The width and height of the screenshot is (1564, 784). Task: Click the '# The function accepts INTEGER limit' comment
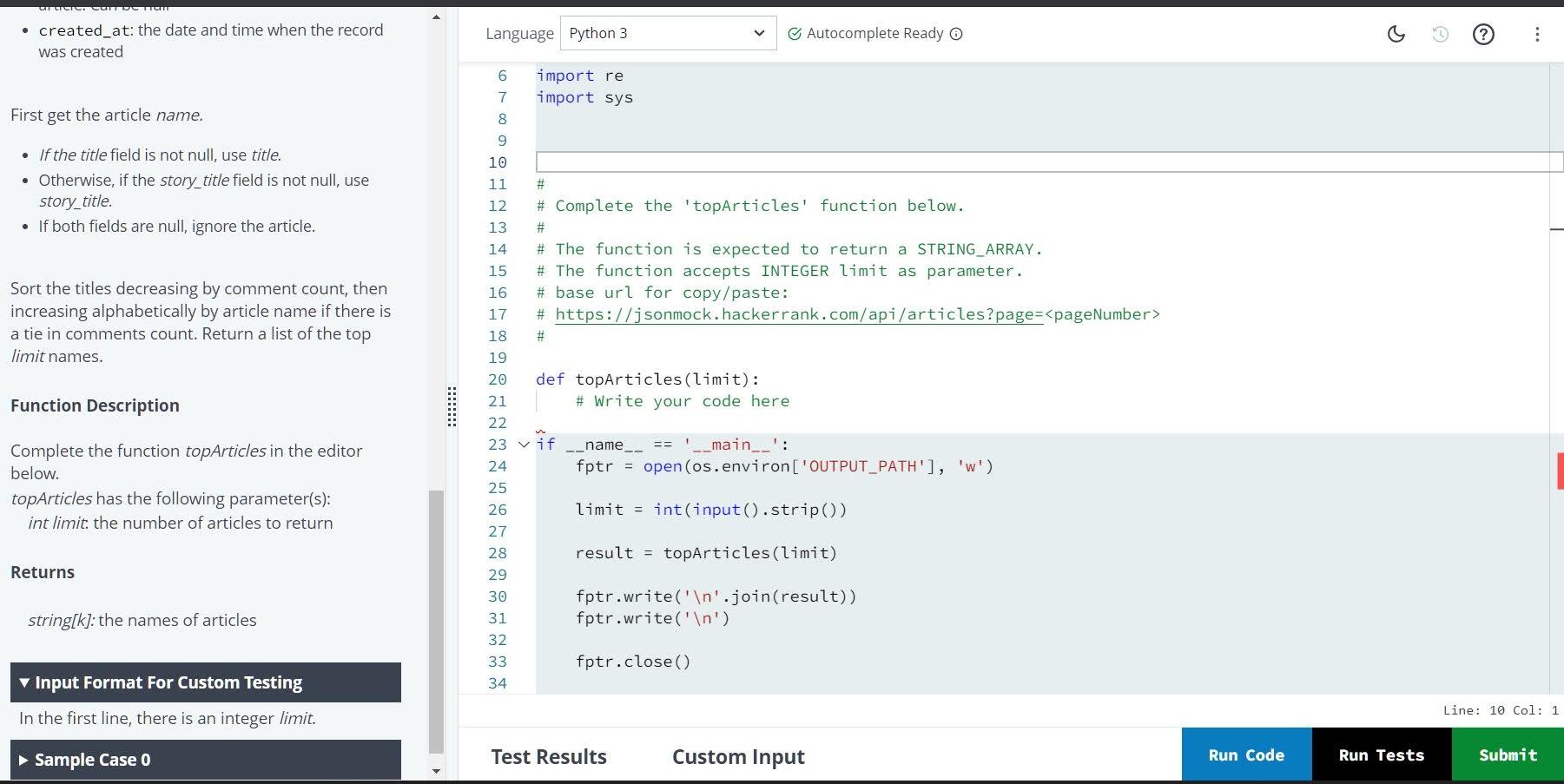pos(780,271)
